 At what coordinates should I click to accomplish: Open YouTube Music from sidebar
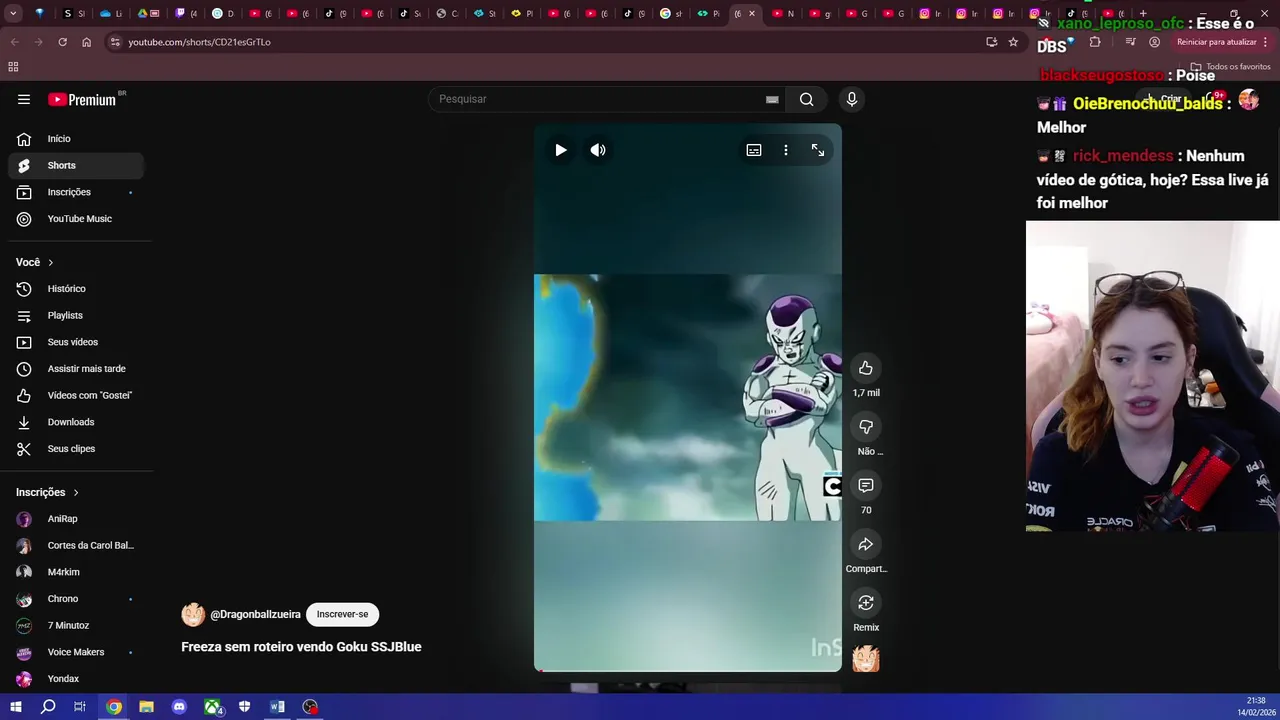tap(76, 219)
